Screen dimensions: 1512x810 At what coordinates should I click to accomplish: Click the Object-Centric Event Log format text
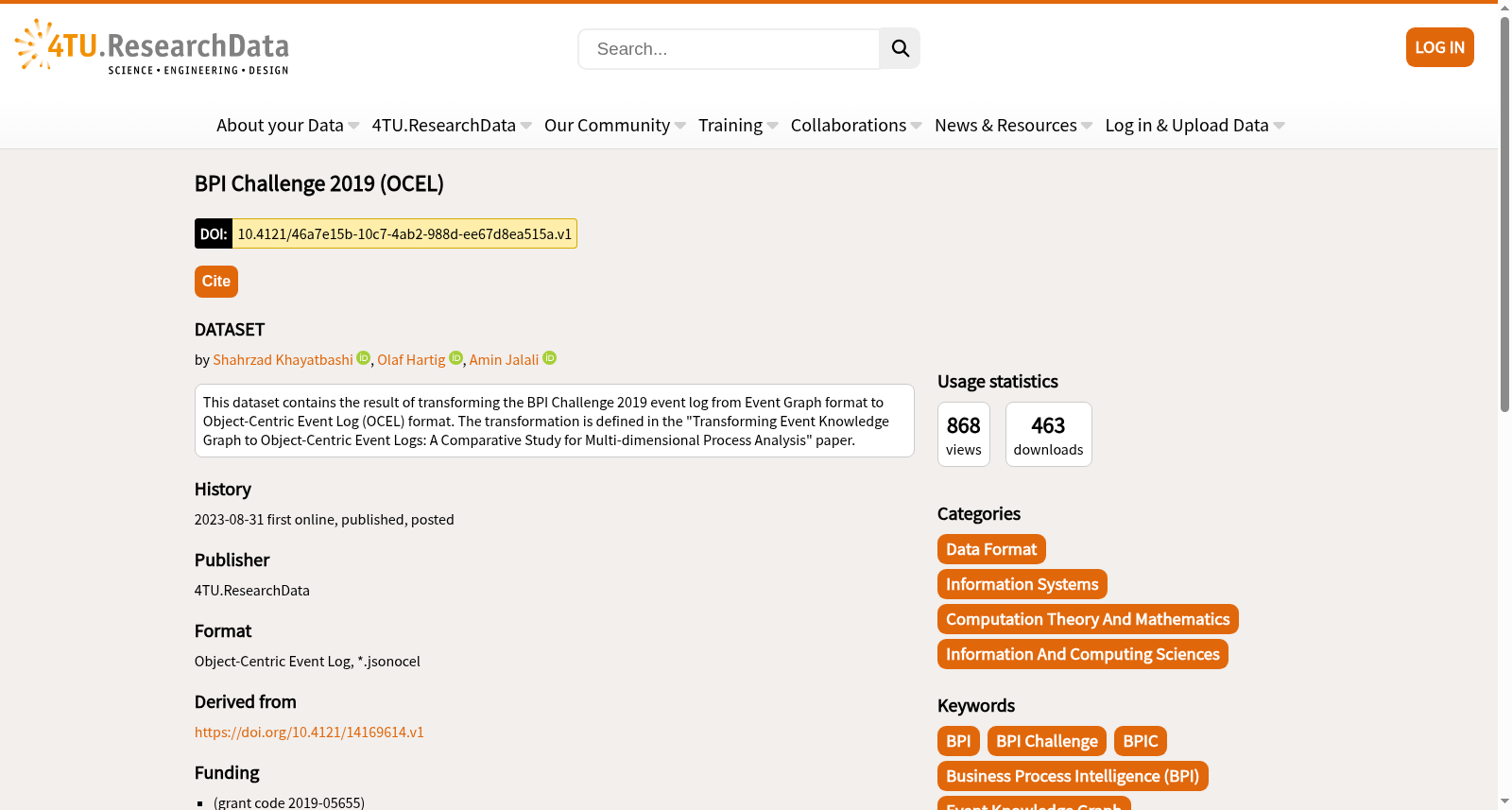point(307,662)
